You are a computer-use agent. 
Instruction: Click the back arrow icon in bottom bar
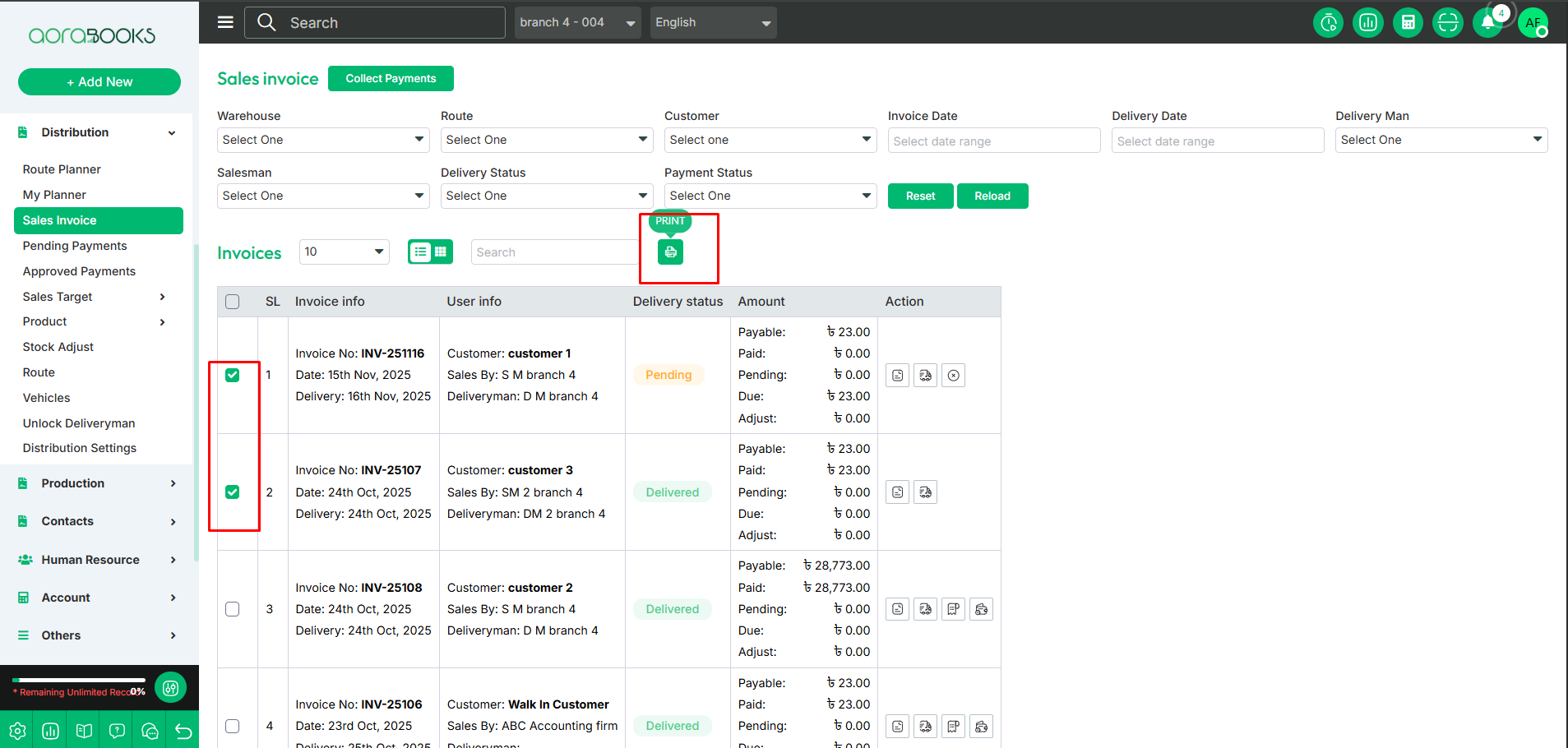(183, 731)
